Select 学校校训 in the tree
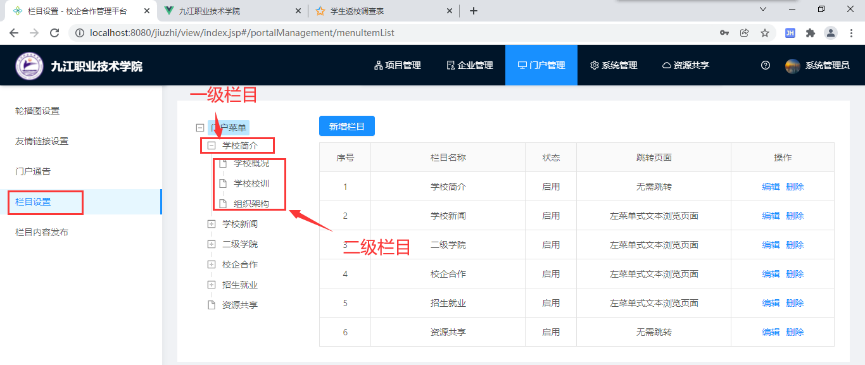The image size is (865, 365). 252,183
